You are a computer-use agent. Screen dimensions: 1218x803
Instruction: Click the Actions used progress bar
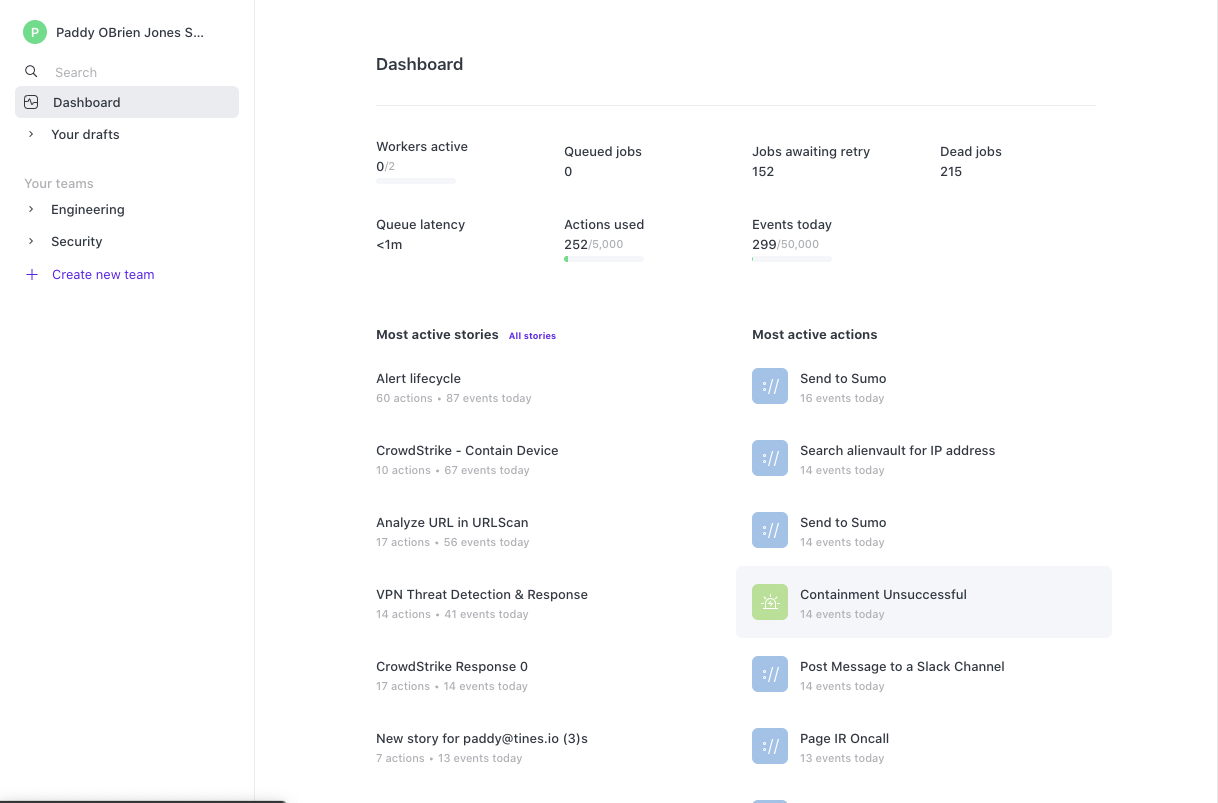pyautogui.click(x=604, y=259)
